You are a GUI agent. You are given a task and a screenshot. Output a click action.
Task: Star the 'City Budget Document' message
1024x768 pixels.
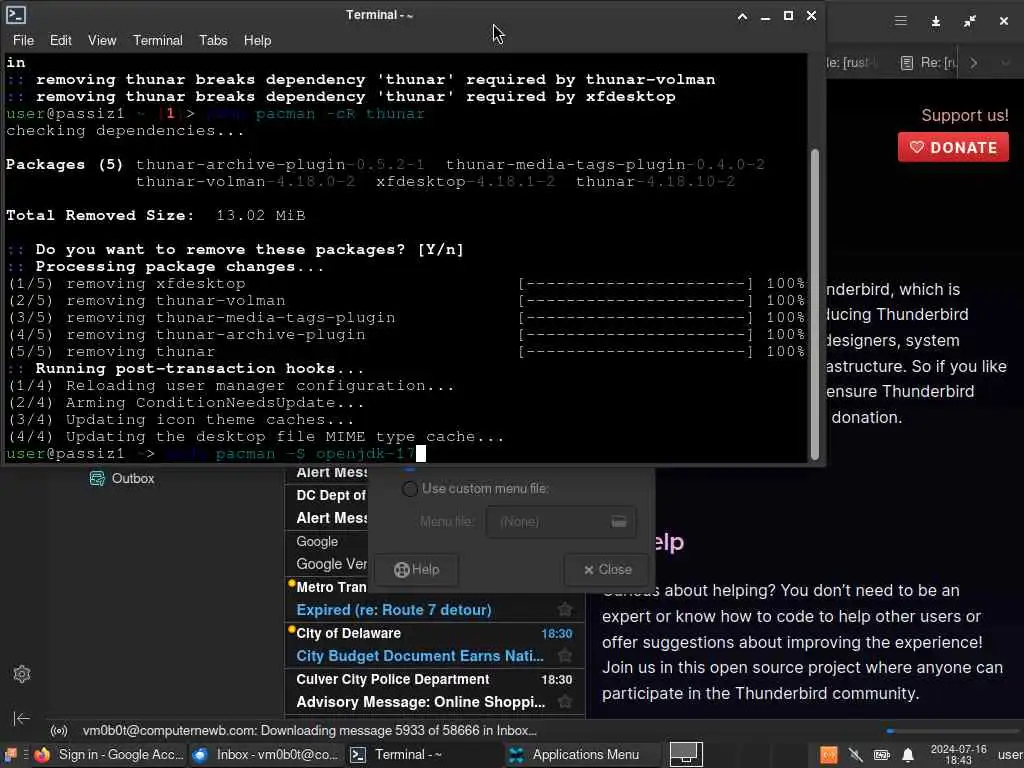(x=565, y=656)
